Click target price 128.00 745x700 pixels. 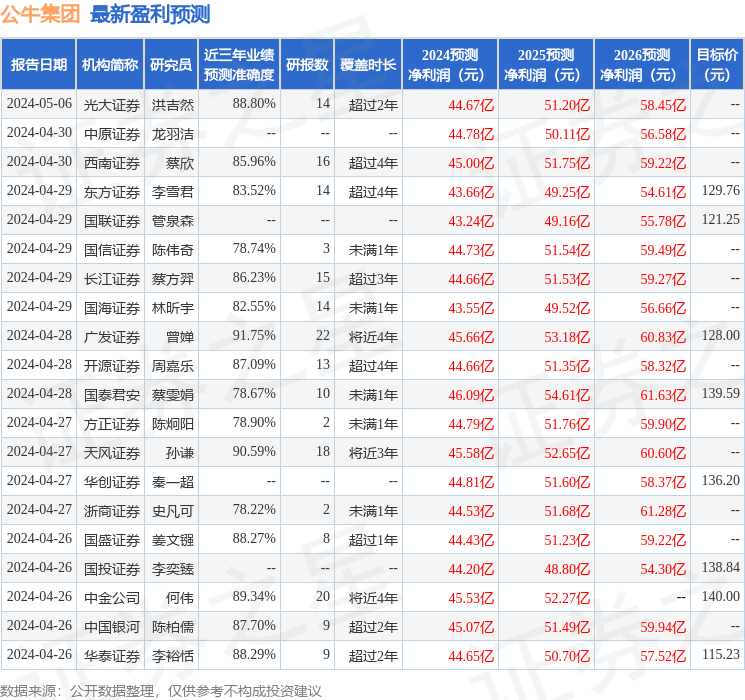pyautogui.click(x=721, y=336)
